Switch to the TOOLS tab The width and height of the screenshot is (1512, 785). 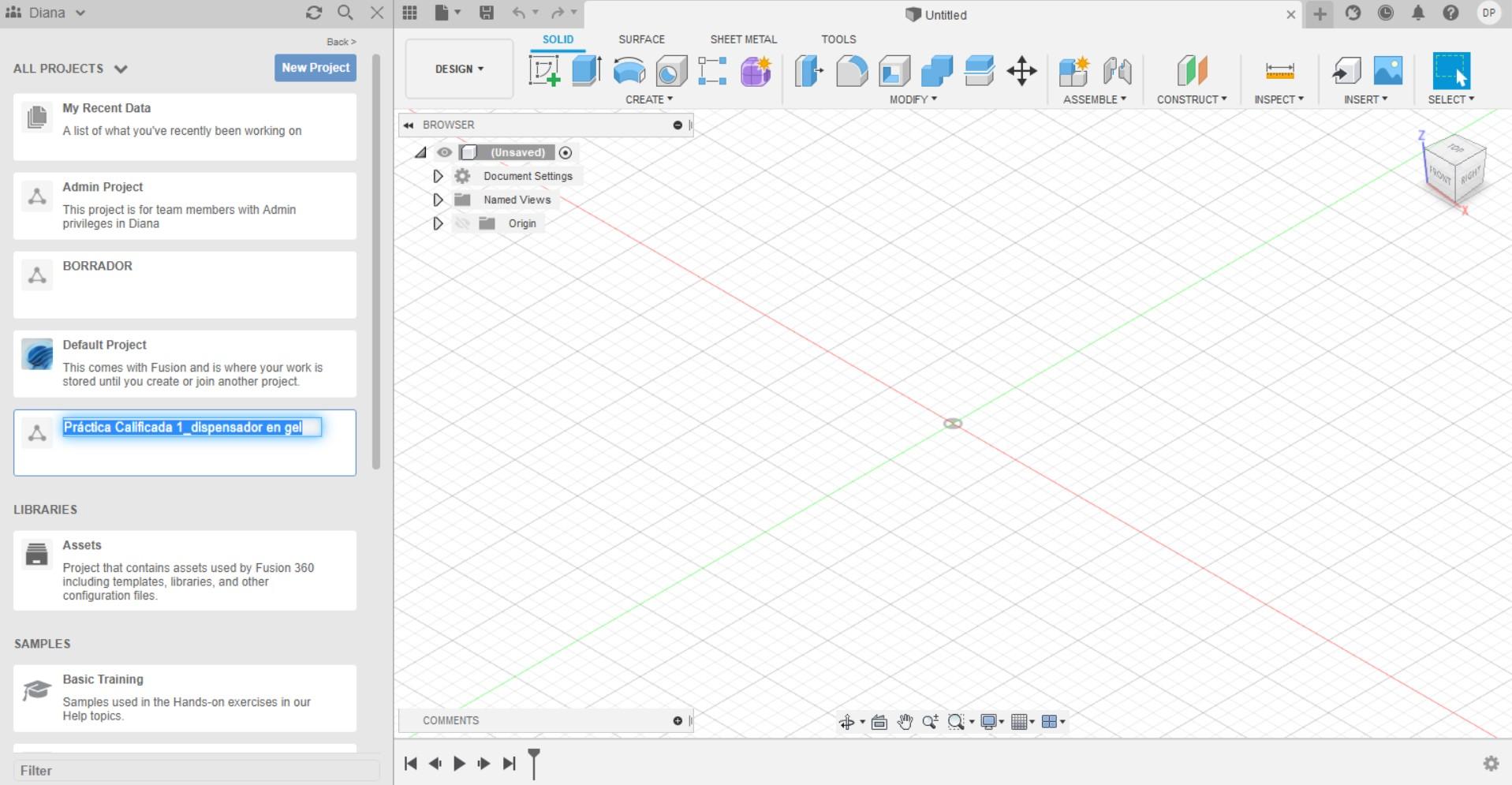tap(838, 39)
